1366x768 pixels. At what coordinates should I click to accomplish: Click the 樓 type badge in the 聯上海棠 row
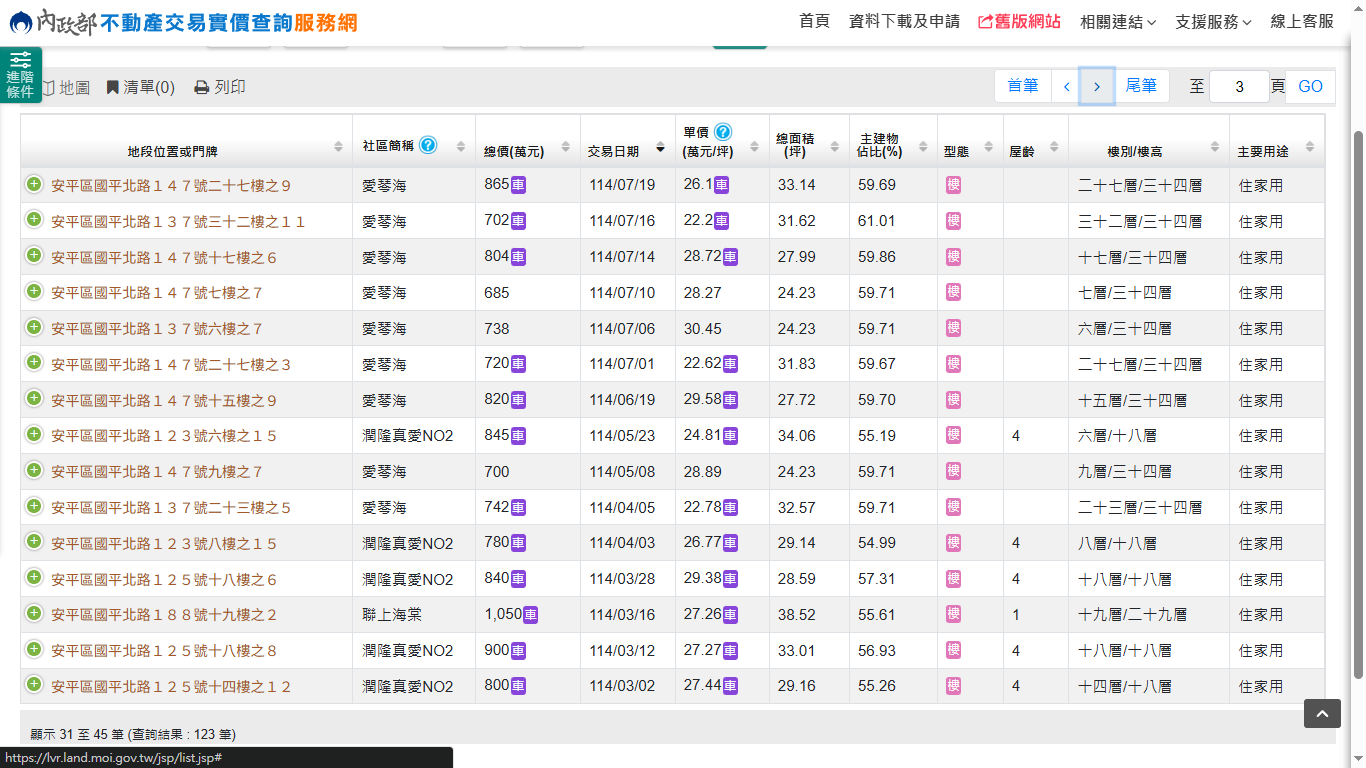click(x=953, y=614)
